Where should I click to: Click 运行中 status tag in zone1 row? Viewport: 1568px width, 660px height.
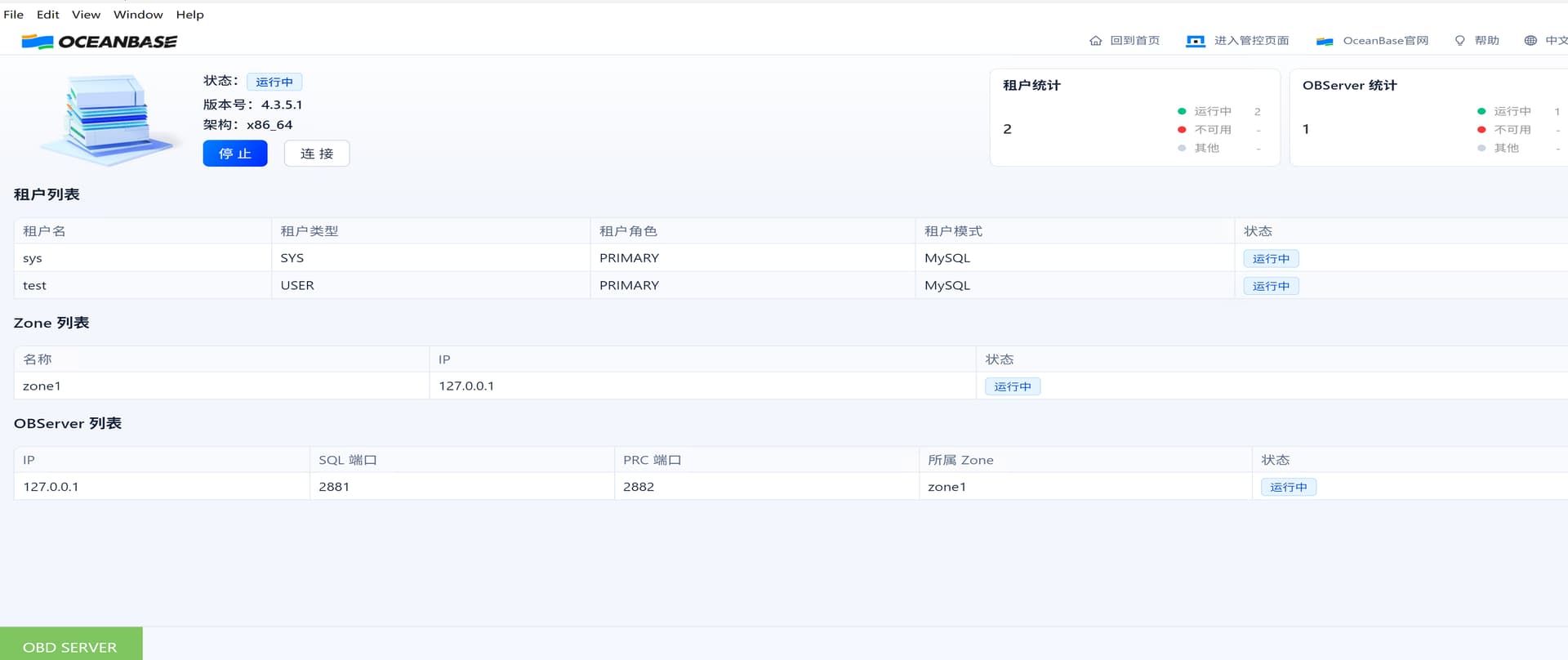(x=1013, y=386)
